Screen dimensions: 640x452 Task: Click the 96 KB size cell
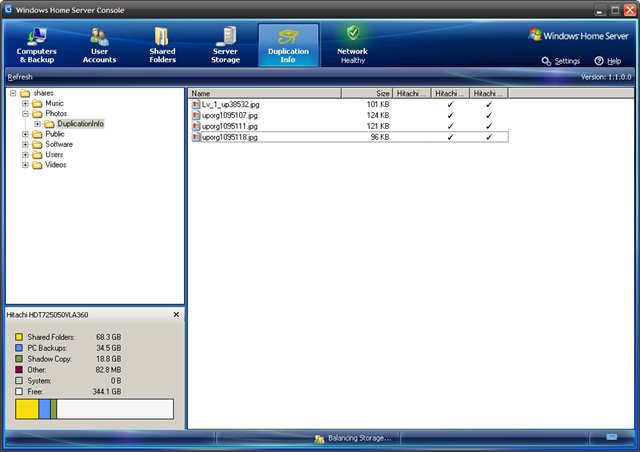[380, 137]
